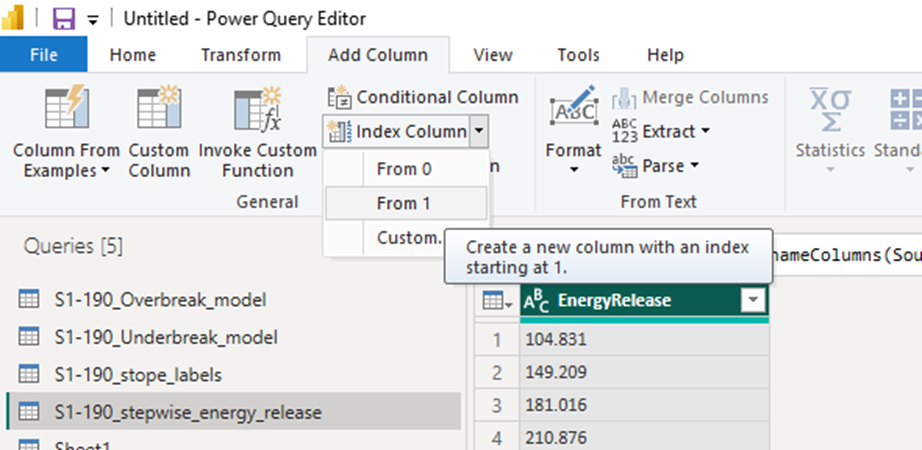Viewport: 922px width, 450px height.
Task: Add a Custom Column
Action: (159, 133)
